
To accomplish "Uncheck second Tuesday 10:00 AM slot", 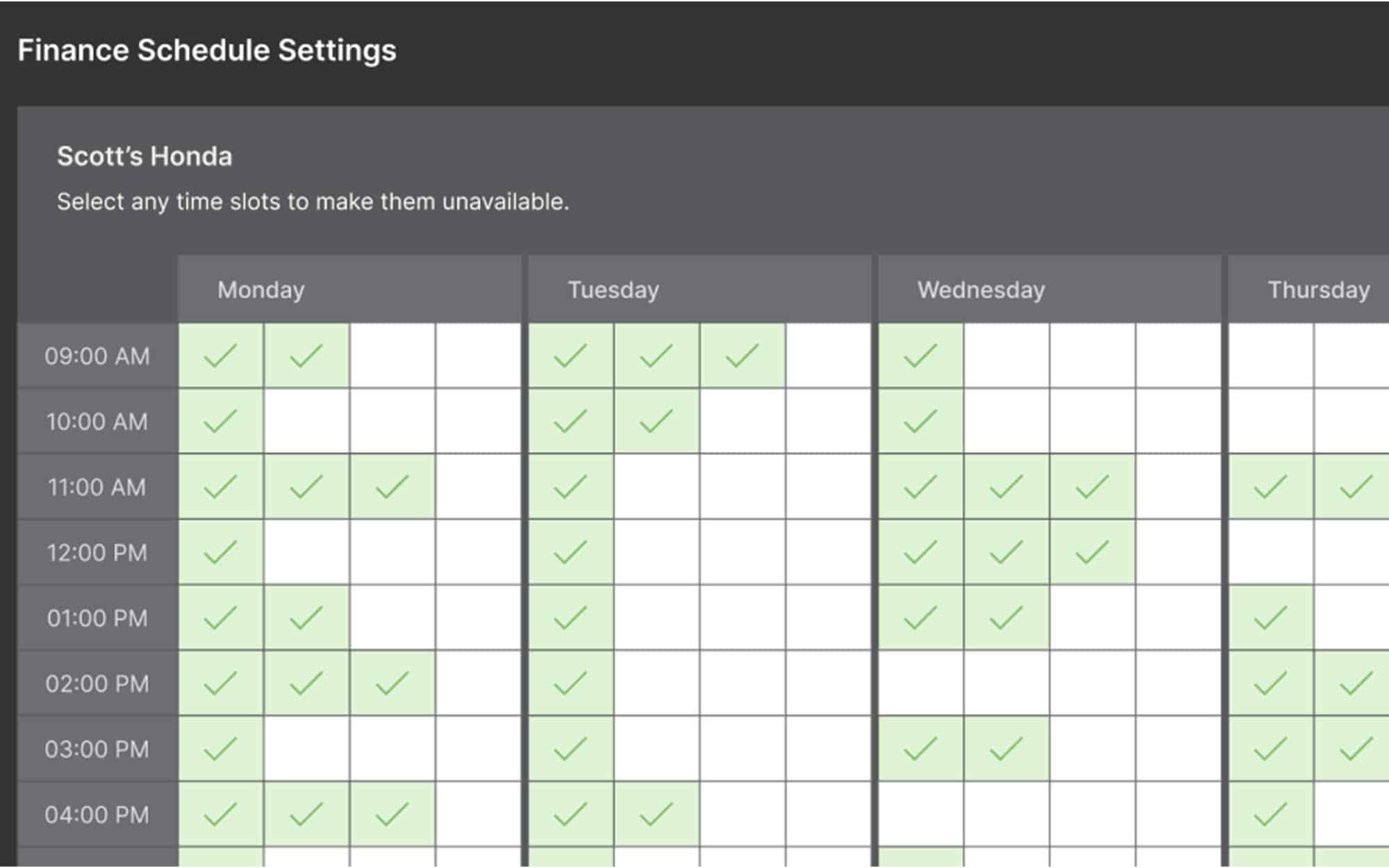I will (656, 421).
